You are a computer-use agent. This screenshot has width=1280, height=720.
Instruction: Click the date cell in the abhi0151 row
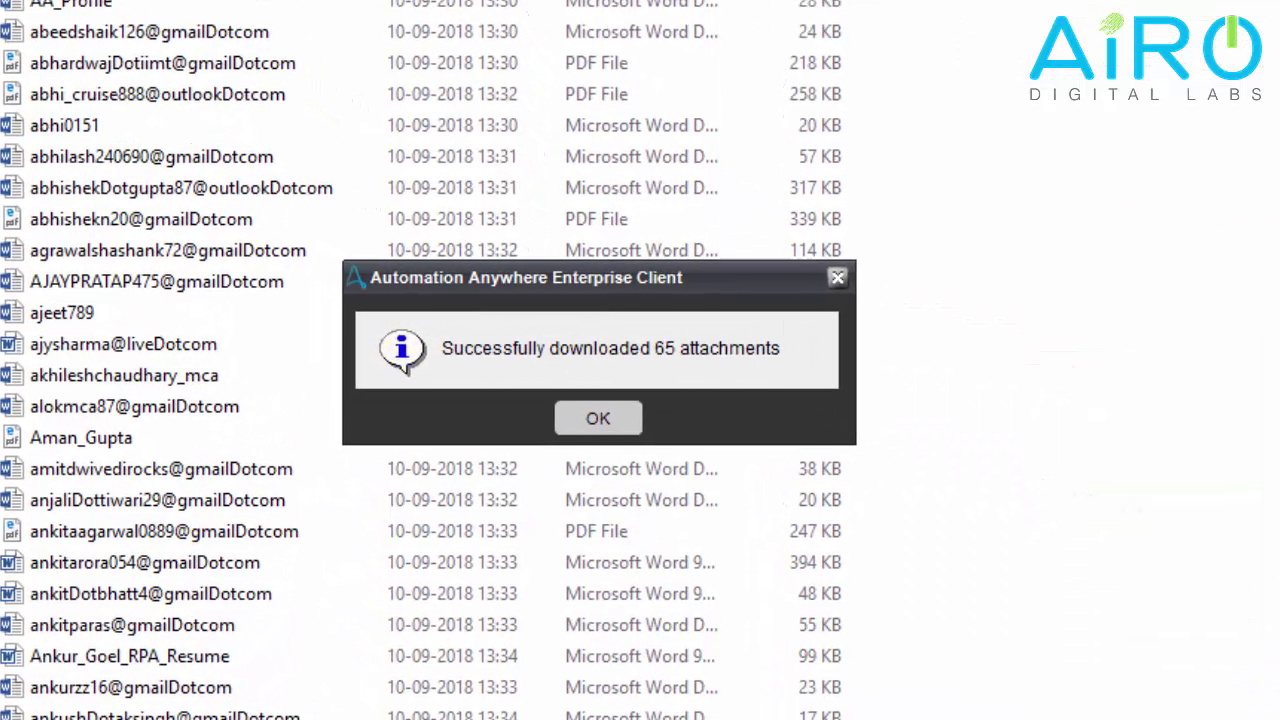[x=452, y=125]
